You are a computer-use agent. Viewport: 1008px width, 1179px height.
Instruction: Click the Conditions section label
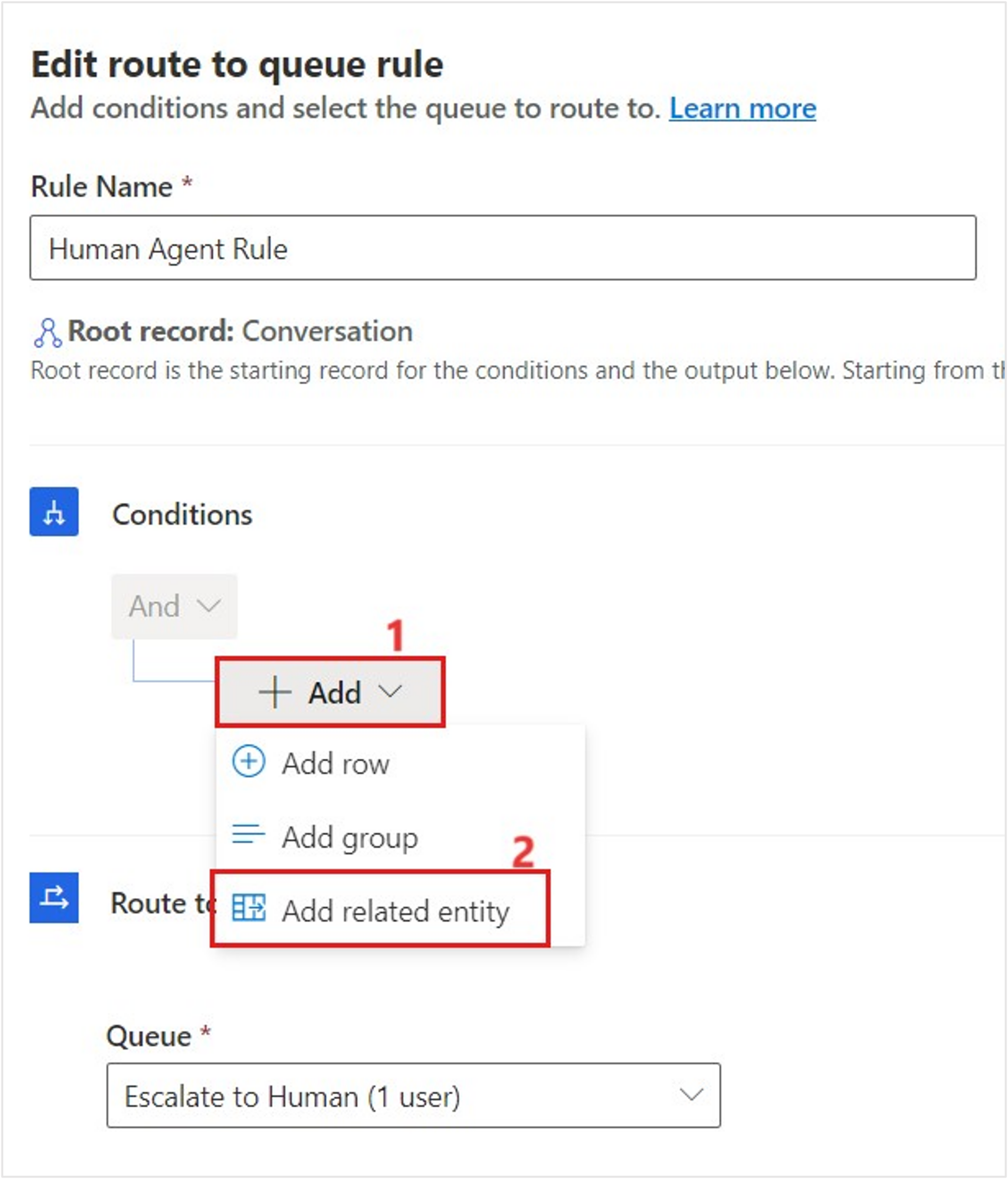(x=182, y=515)
